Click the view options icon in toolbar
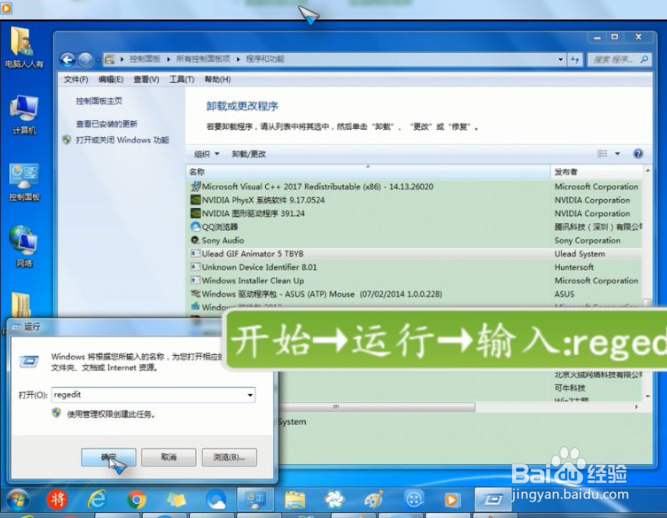The width and height of the screenshot is (667, 518). [602, 154]
